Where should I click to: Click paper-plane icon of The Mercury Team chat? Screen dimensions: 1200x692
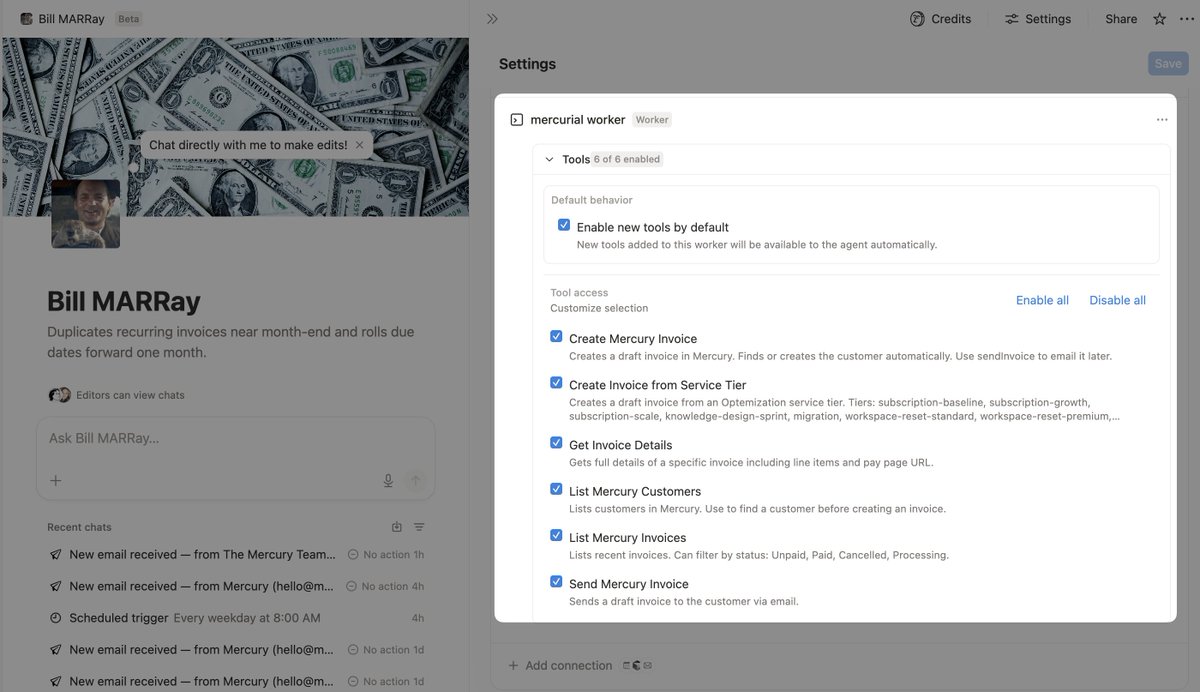[x=56, y=554]
